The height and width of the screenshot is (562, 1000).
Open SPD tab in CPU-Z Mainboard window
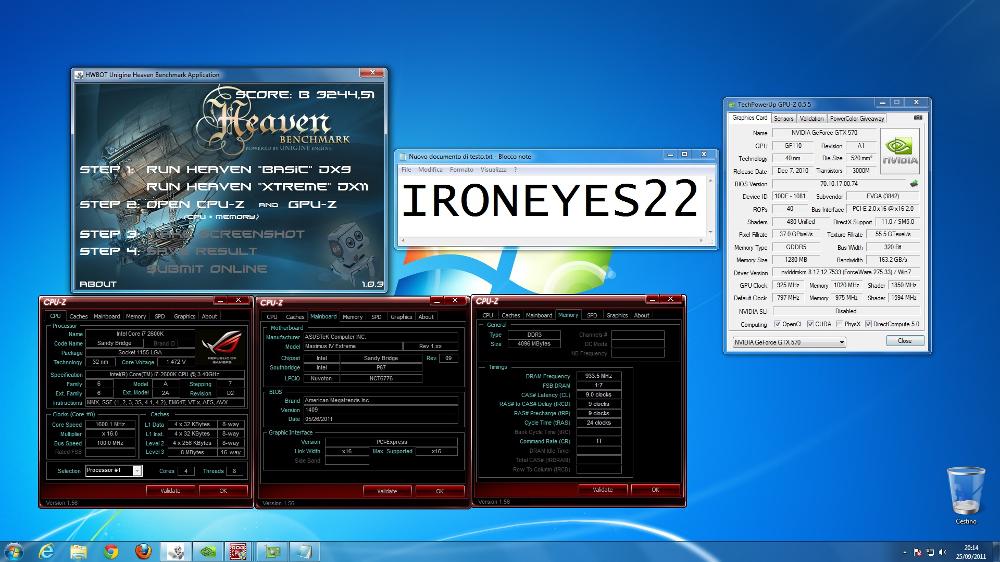point(376,316)
